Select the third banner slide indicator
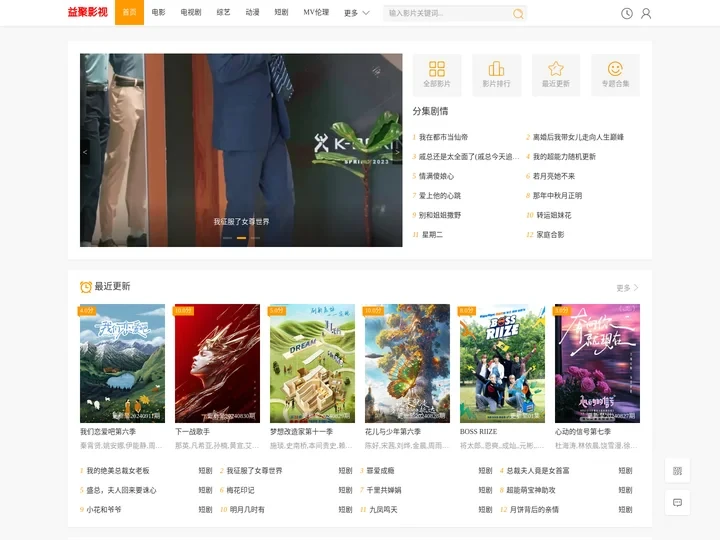 click(255, 238)
